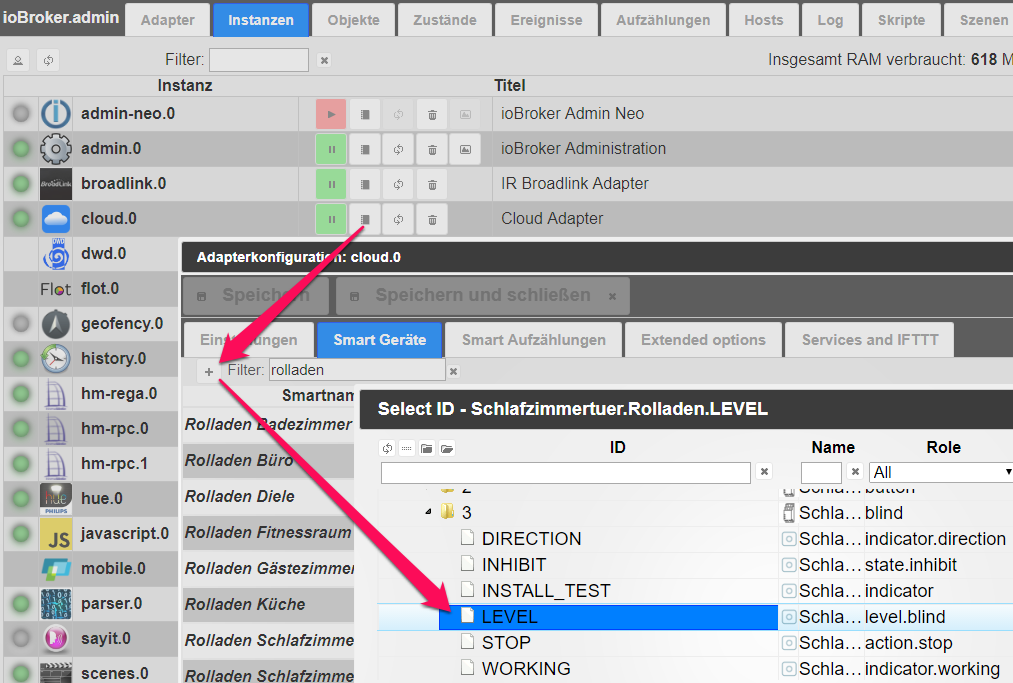Select Rolladen Büro smart device row

268,461
